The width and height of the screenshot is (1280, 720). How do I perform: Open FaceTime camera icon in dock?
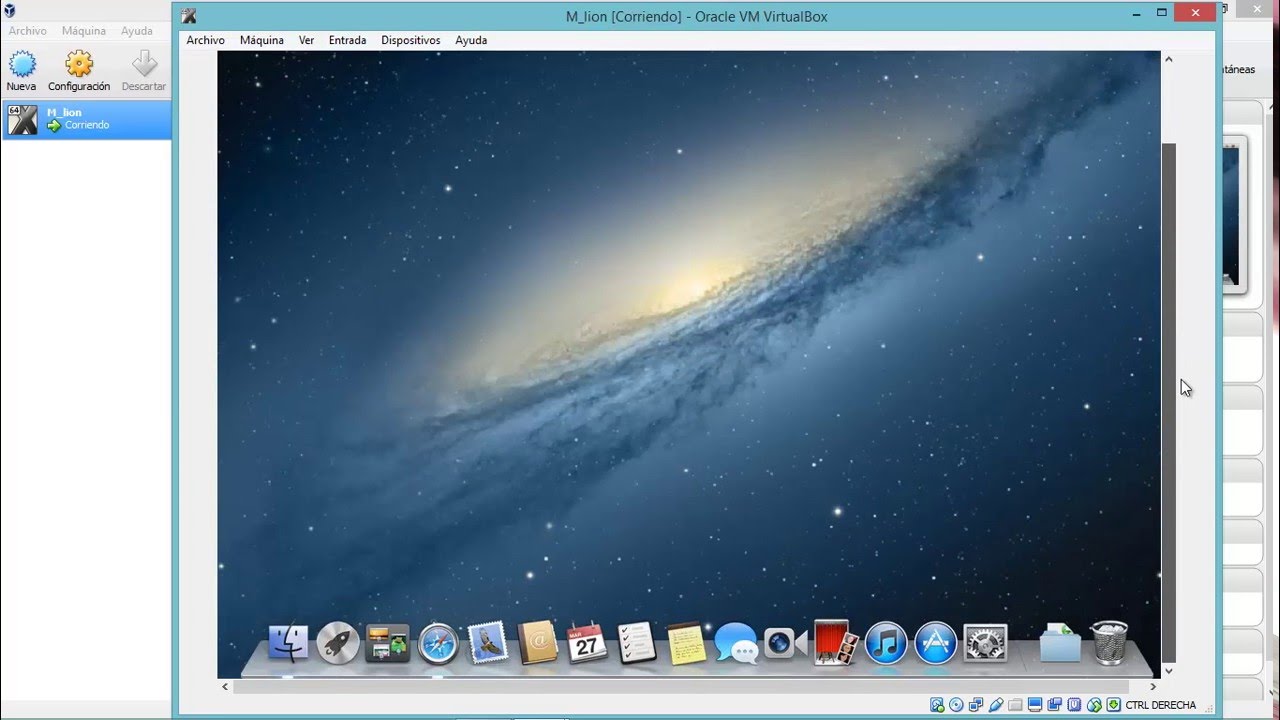tap(786, 643)
